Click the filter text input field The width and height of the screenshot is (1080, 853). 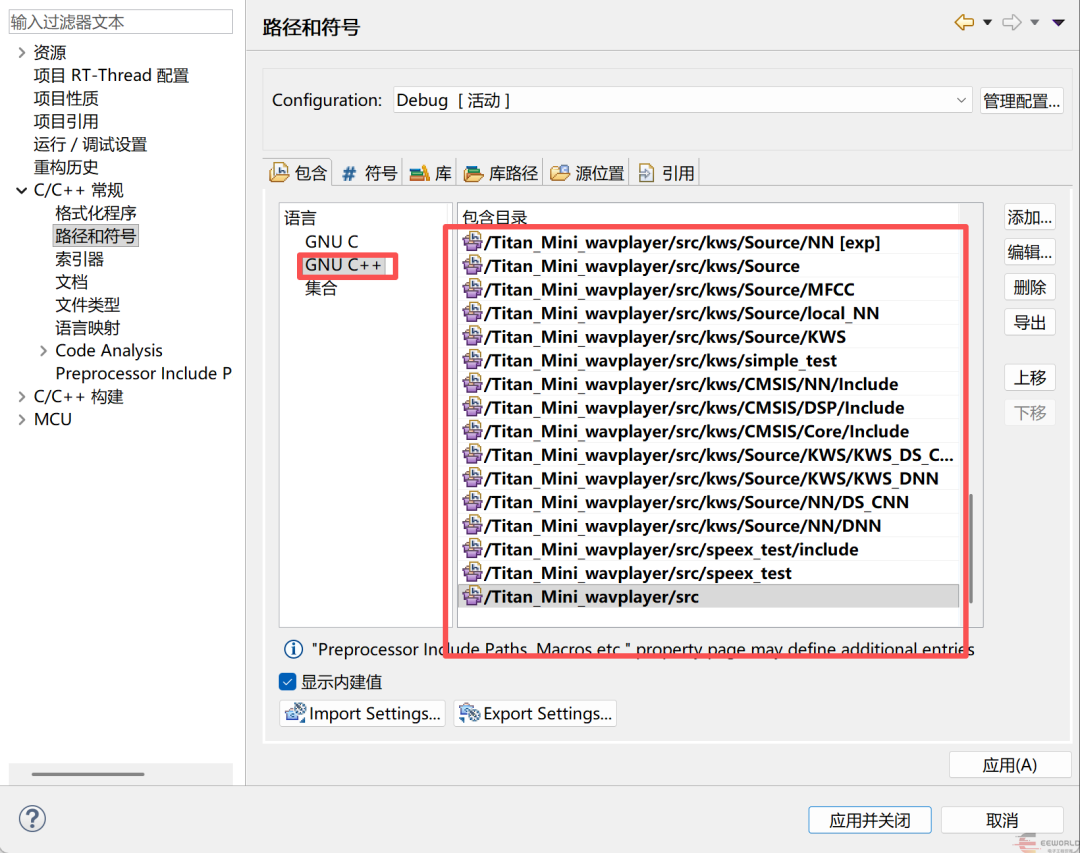click(x=121, y=22)
